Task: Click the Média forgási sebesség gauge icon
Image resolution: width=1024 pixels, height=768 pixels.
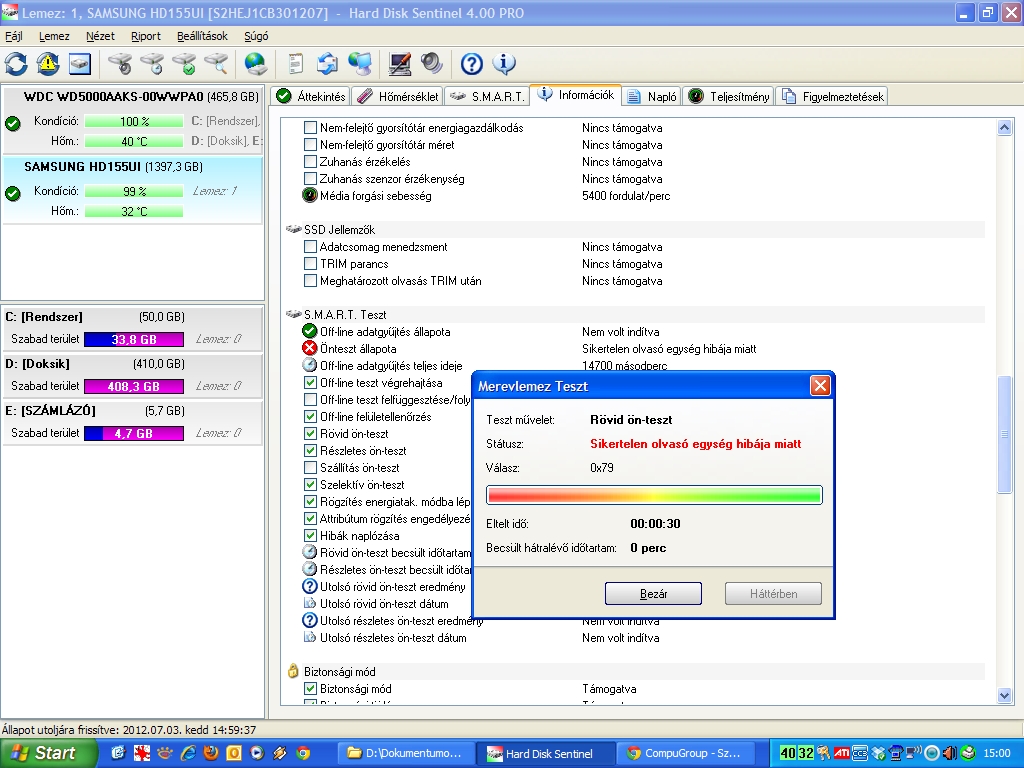Action: [310, 195]
